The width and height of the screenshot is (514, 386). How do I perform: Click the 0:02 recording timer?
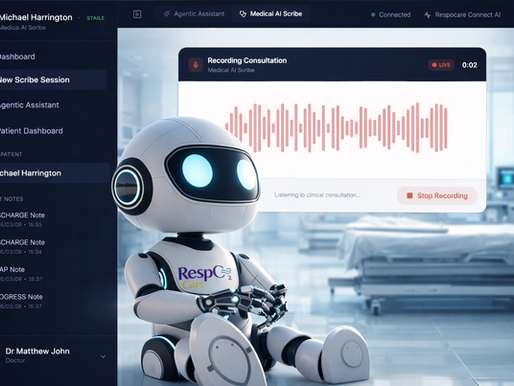pyautogui.click(x=469, y=65)
